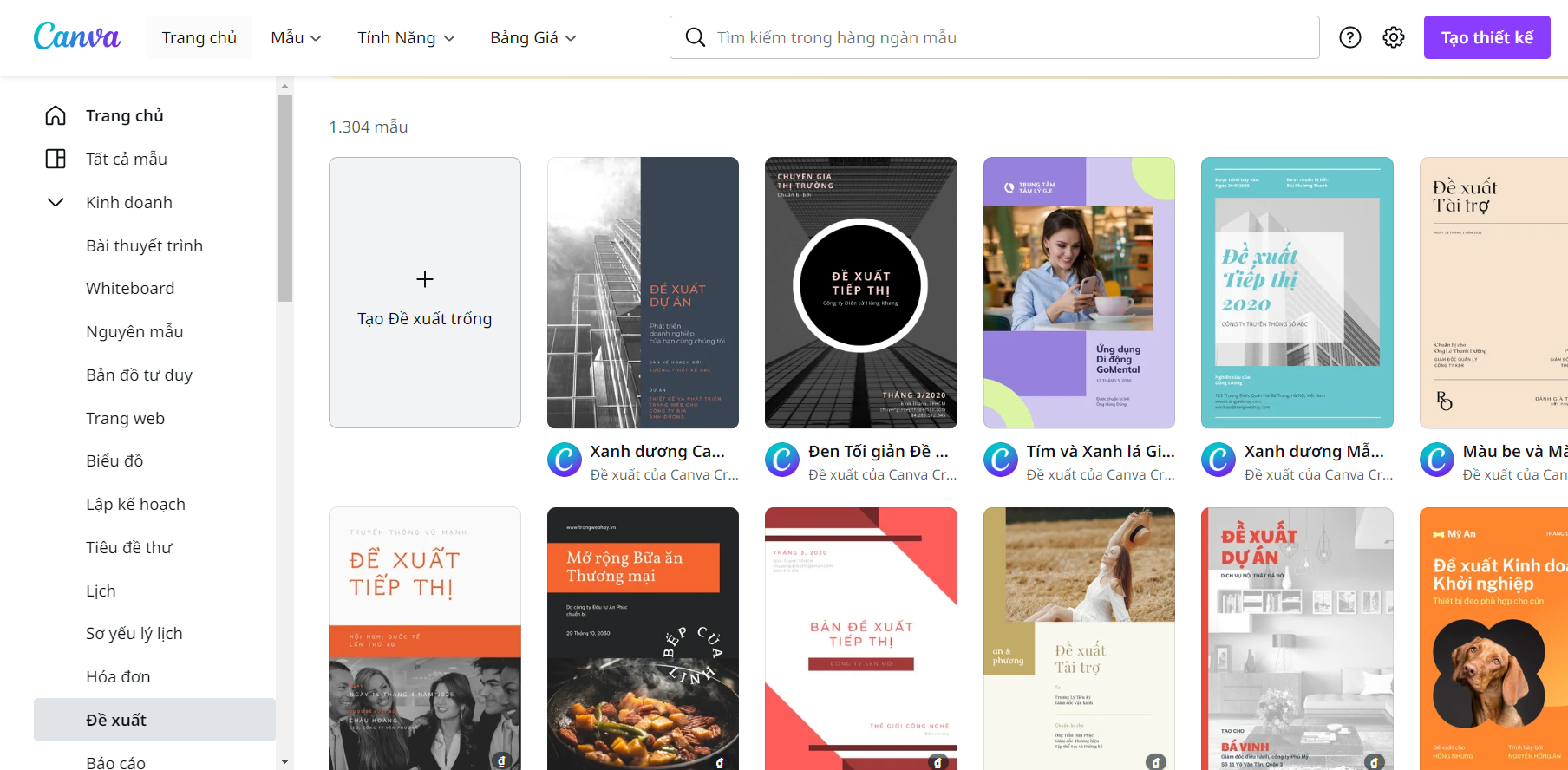Open Lập kế hoạch templates
The height and width of the screenshot is (770, 1568).
pyautogui.click(x=135, y=504)
